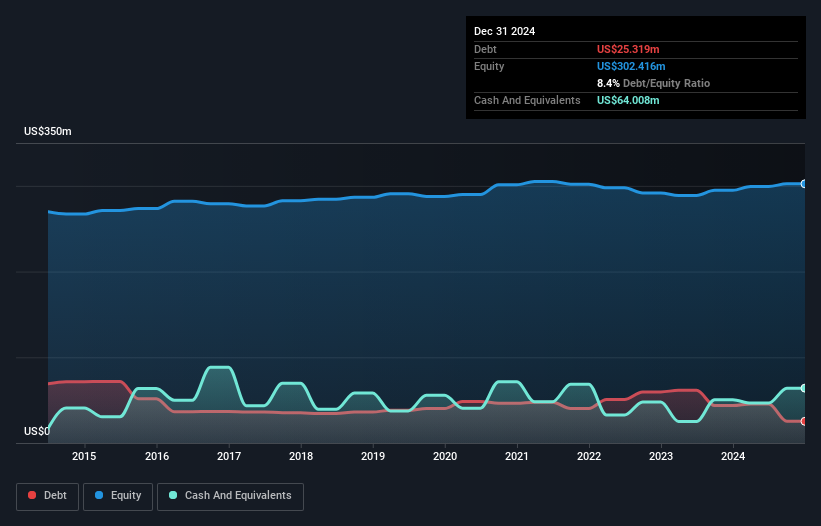Toggle the Equity series legend button
The height and width of the screenshot is (526, 821).
(118, 496)
